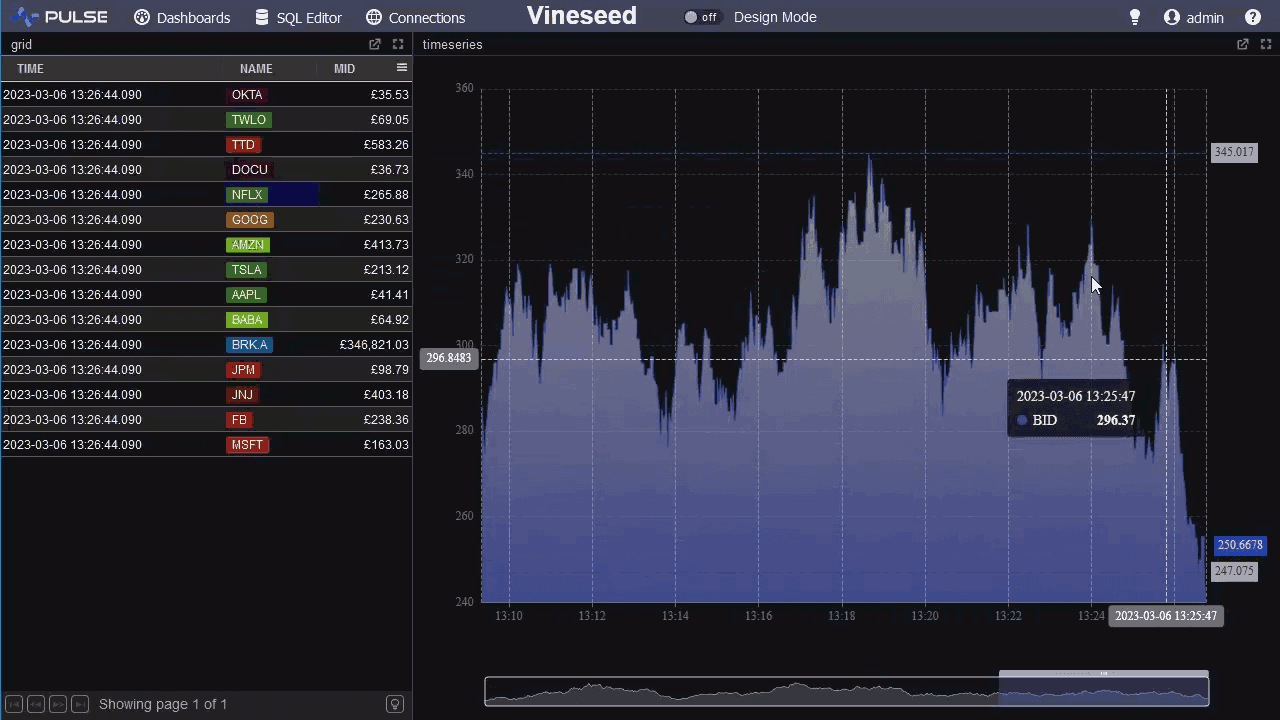Viewport: 1280px width, 720px height.
Task: Open the admin user menu
Action: click(1194, 17)
